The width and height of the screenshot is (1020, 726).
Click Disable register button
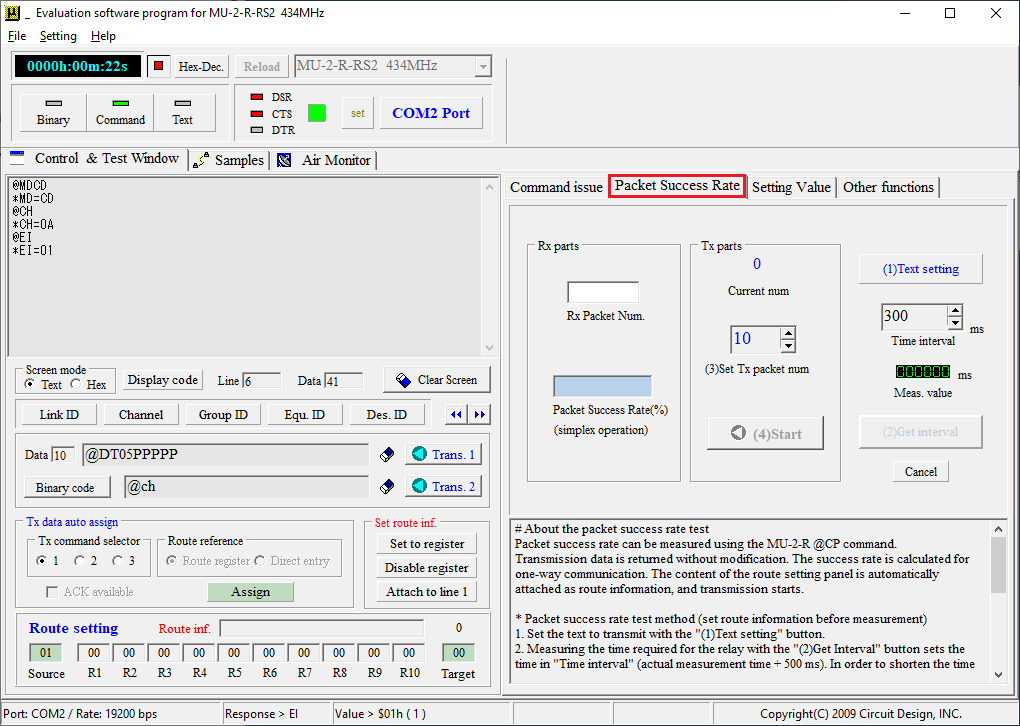pos(427,567)
